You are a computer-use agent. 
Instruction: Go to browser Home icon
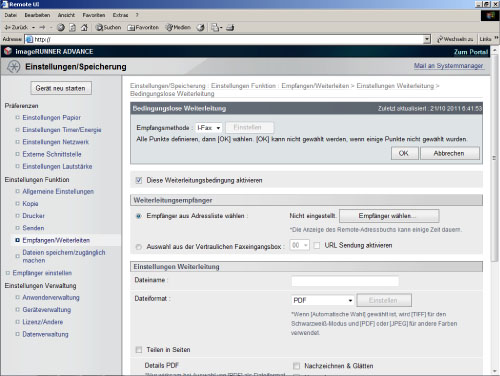84,27
